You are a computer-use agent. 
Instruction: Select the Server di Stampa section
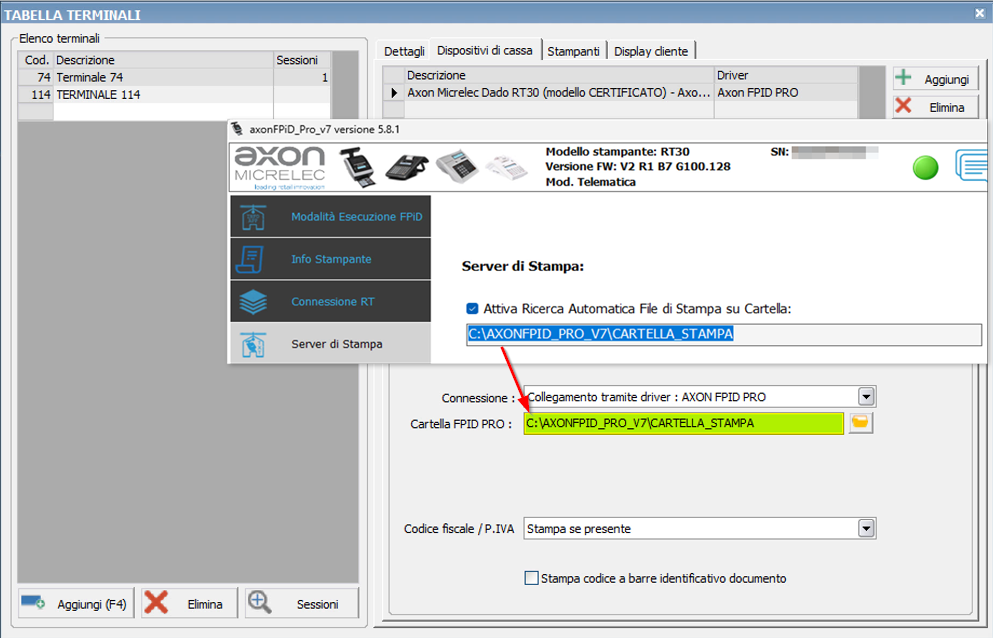coord(330,343)
